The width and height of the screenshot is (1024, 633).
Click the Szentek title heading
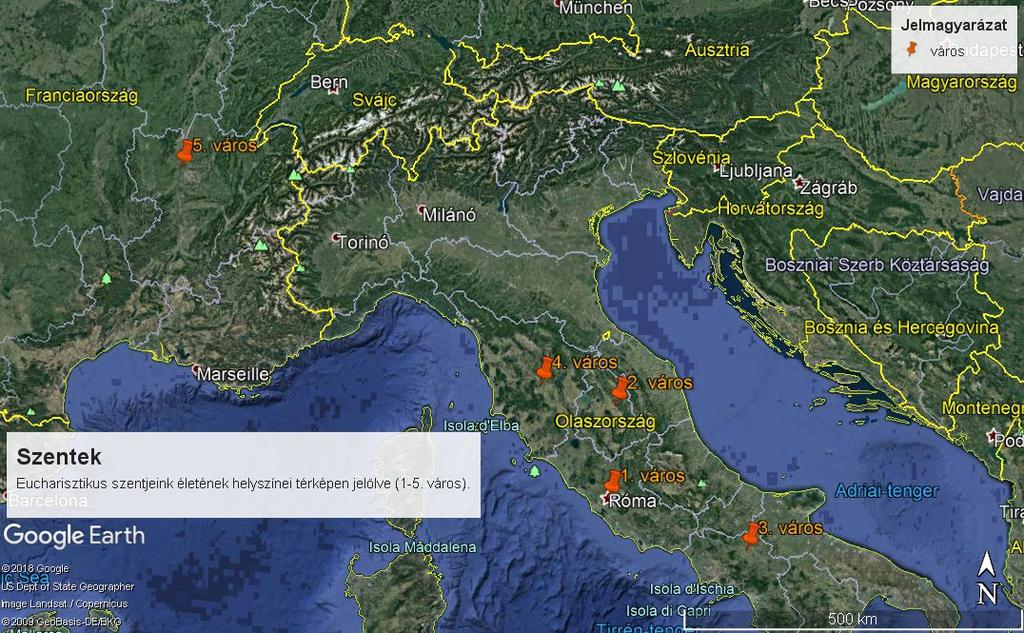coord(59,456)
